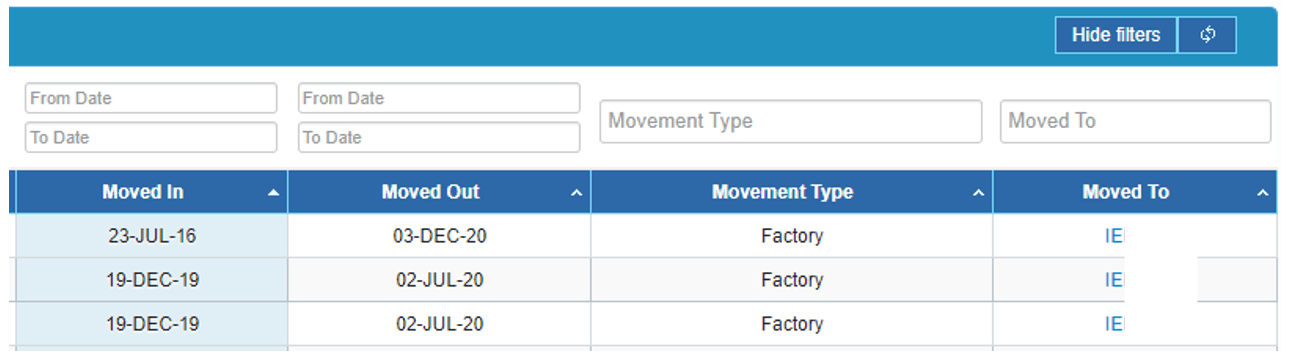
Task: Select the Movement Type column header
Action: tap(792, 192)
